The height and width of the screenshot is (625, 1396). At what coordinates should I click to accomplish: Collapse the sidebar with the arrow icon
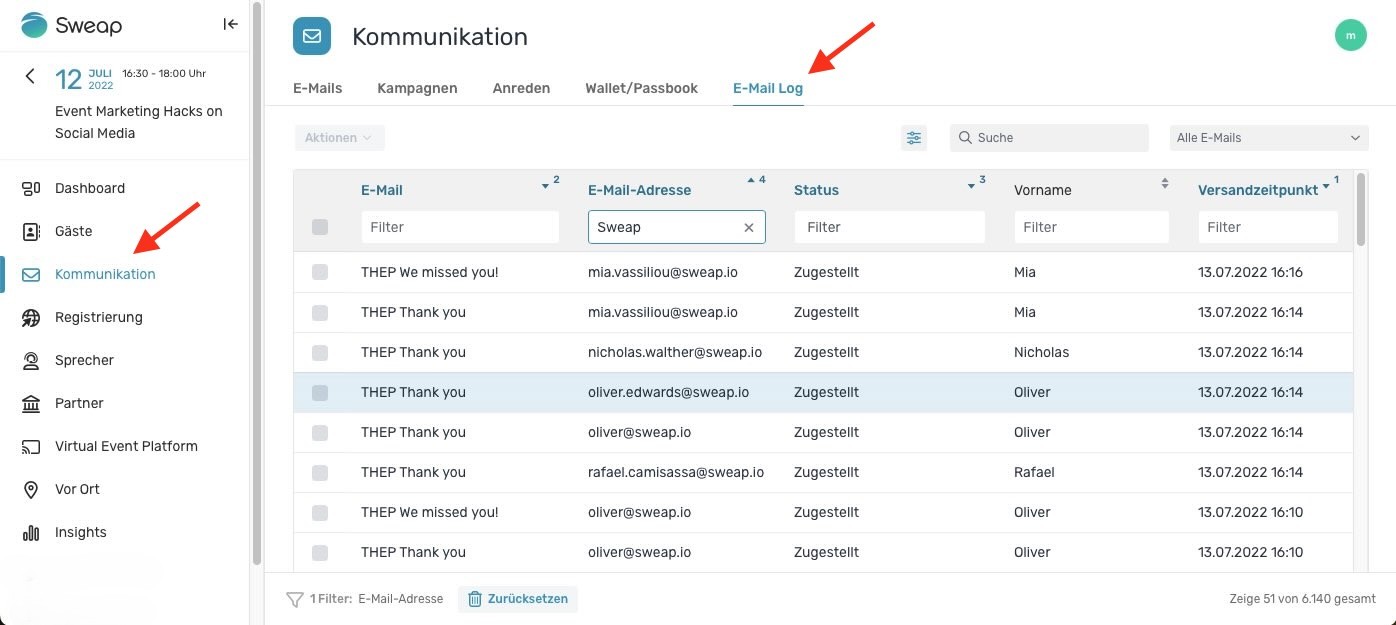[x=230, y=24]
